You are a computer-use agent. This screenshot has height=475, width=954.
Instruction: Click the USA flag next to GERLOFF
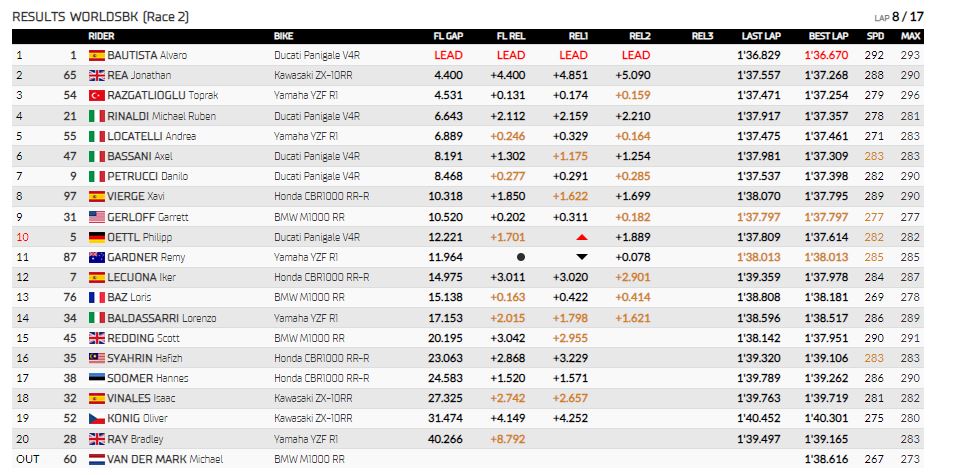point(97,217)
